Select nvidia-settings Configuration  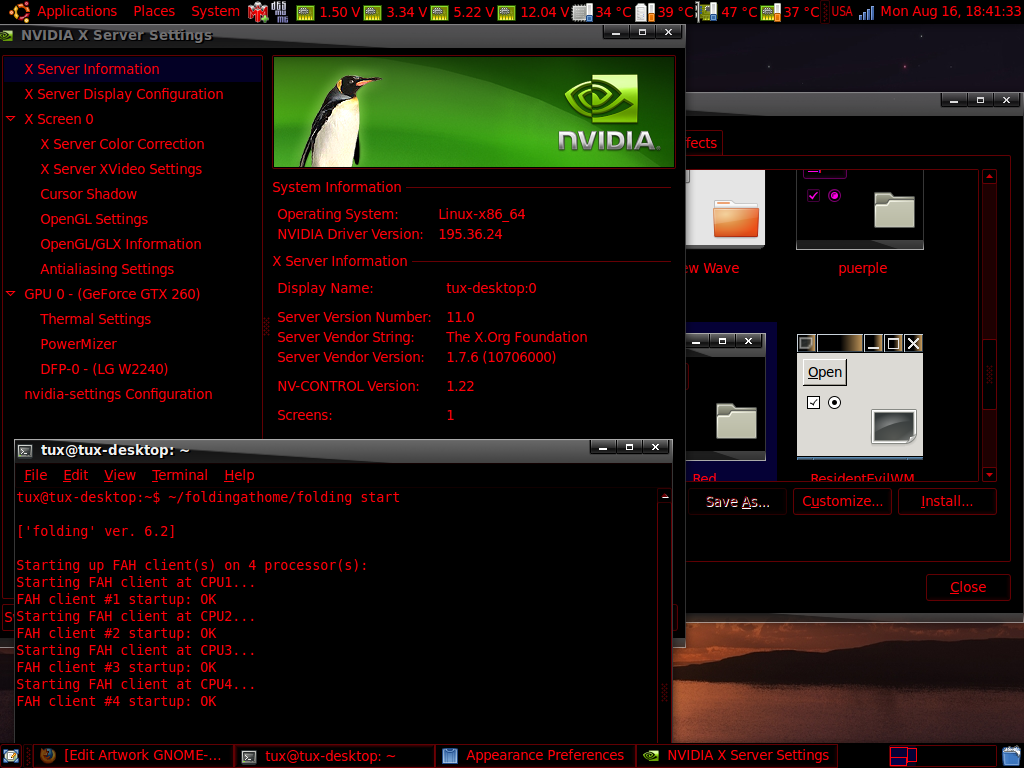[118, 394]
